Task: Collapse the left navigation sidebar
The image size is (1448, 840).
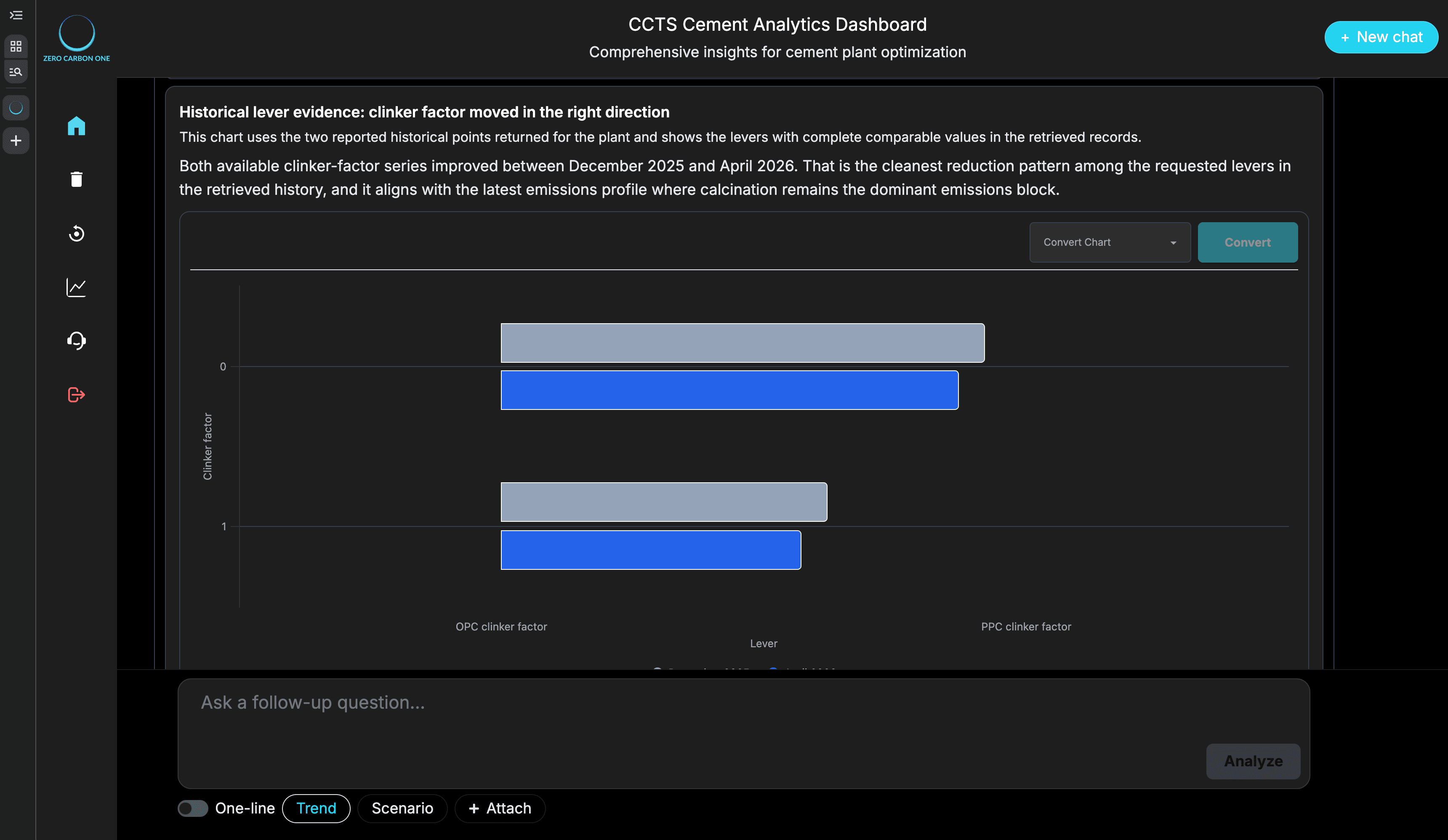Action: point(16,16)
